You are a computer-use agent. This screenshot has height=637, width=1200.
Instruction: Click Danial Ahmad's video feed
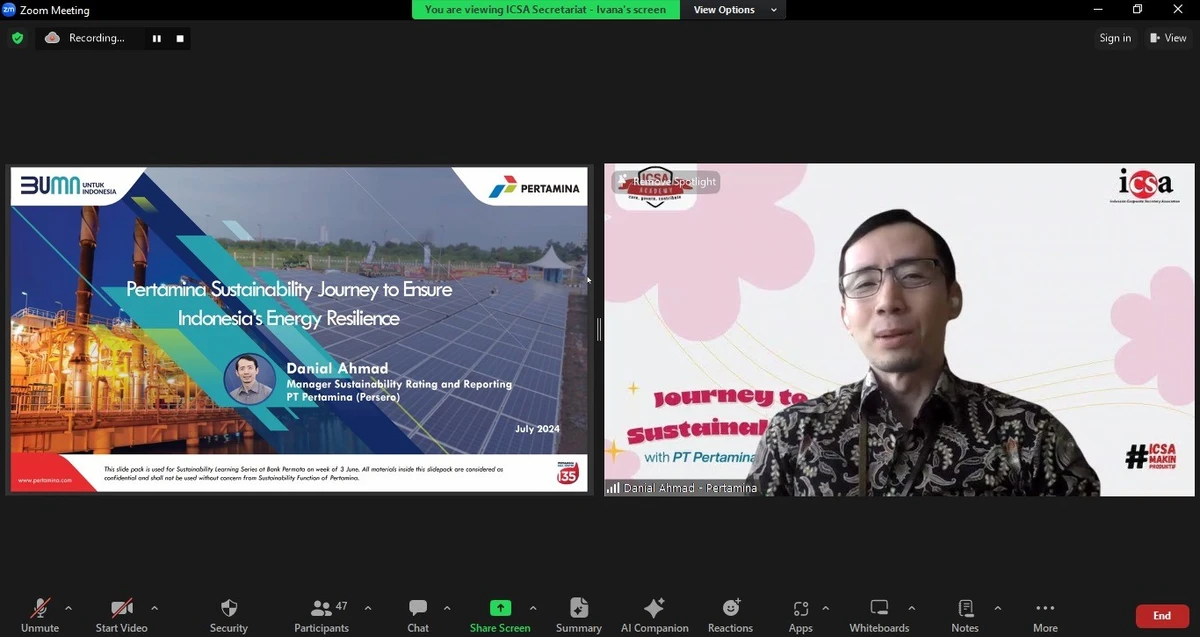898,330
